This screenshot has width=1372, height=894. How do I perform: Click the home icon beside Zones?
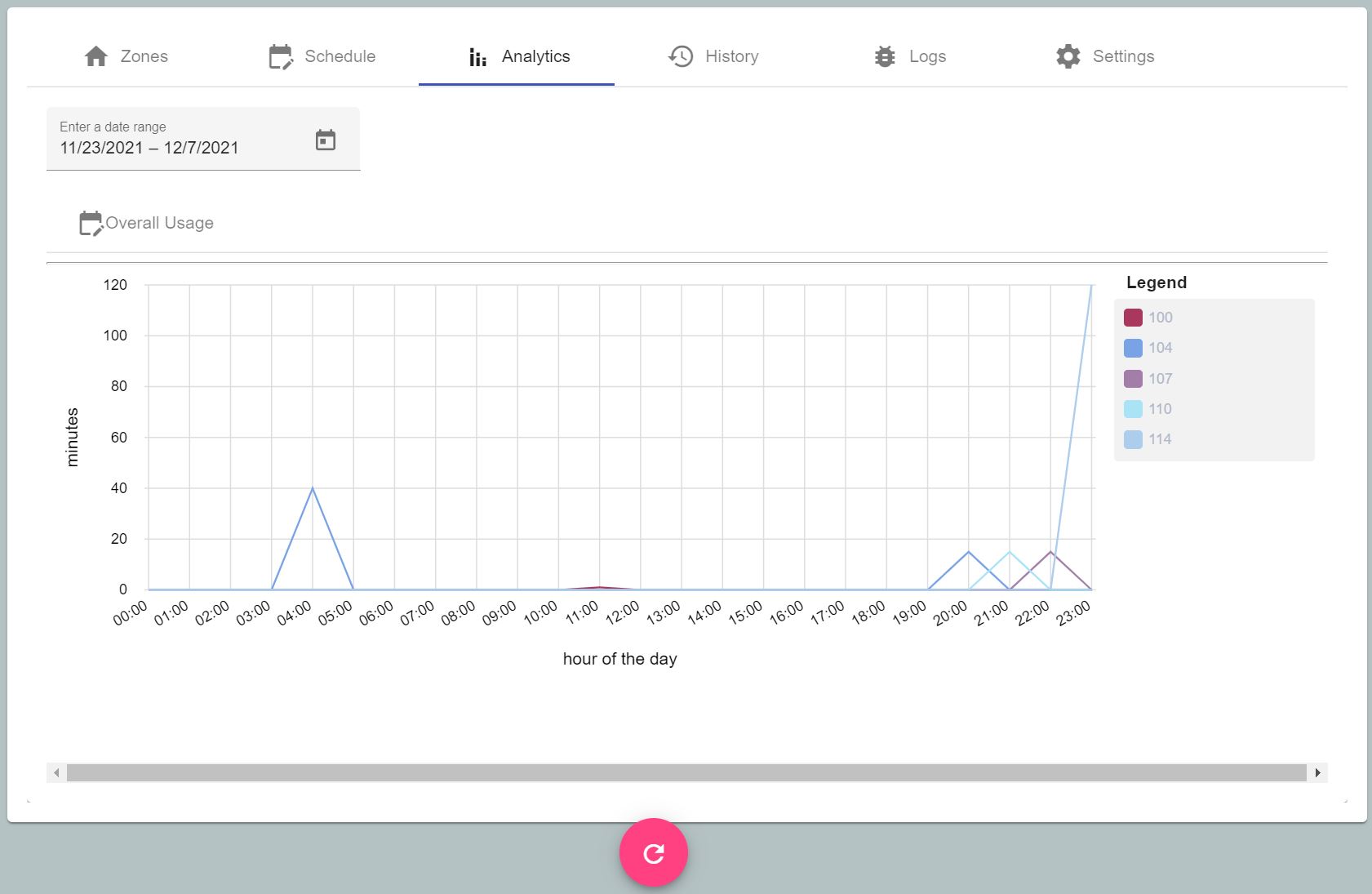96,56
